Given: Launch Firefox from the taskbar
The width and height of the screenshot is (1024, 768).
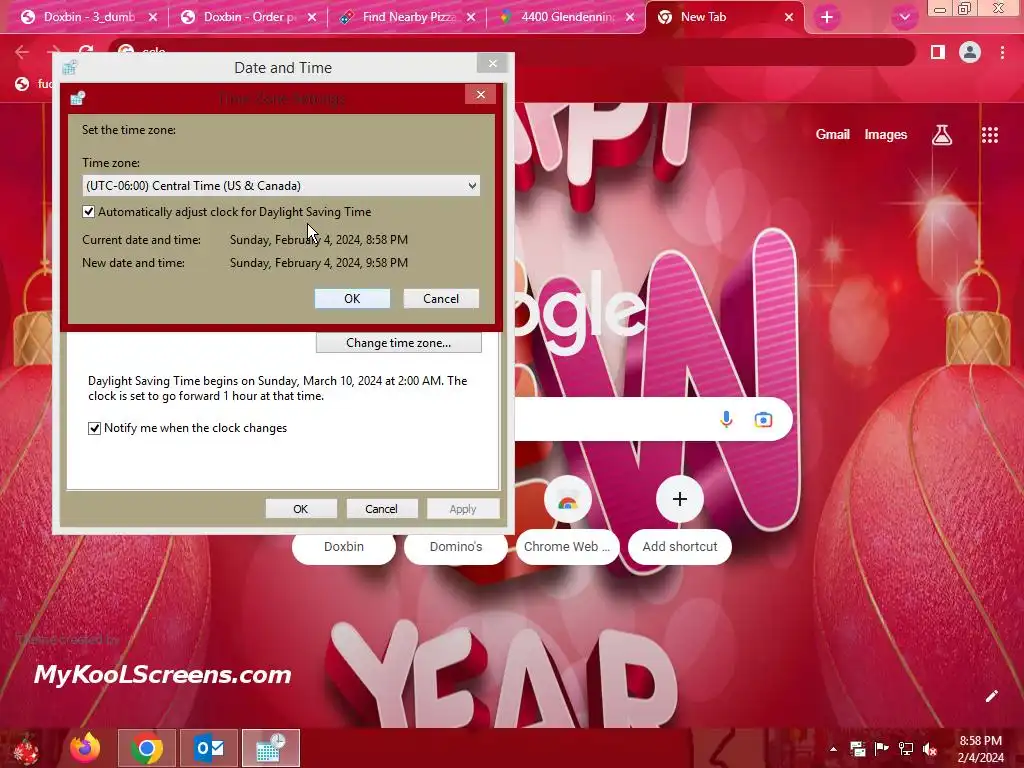Looking at the screenshot, I should pos(86,748).
